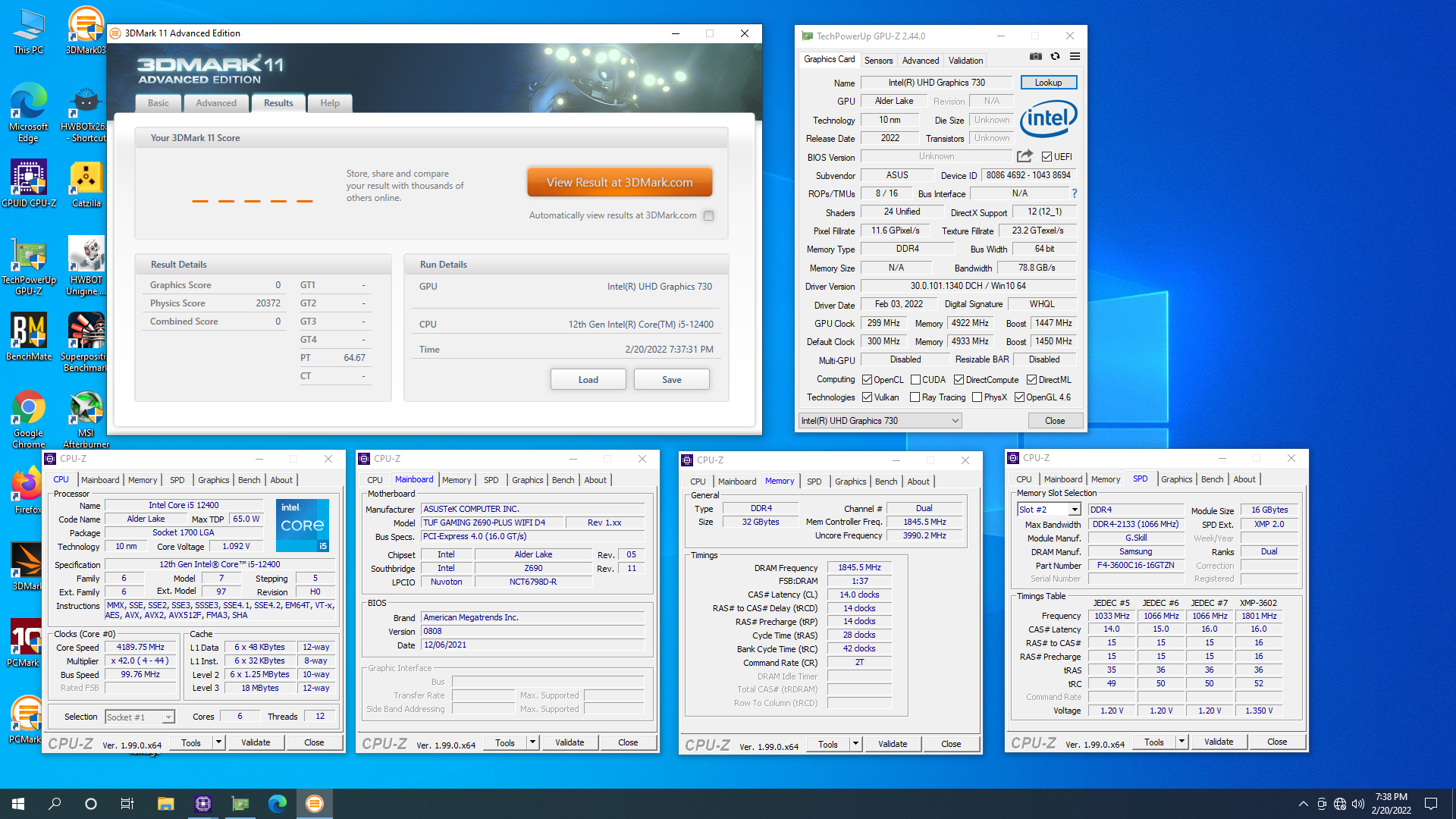This screenshot has width=1456, height=819.
Task: Toggle Vulkan checkbox in GPU-Z
Action: pyautogui.click(x=867, y=397)
